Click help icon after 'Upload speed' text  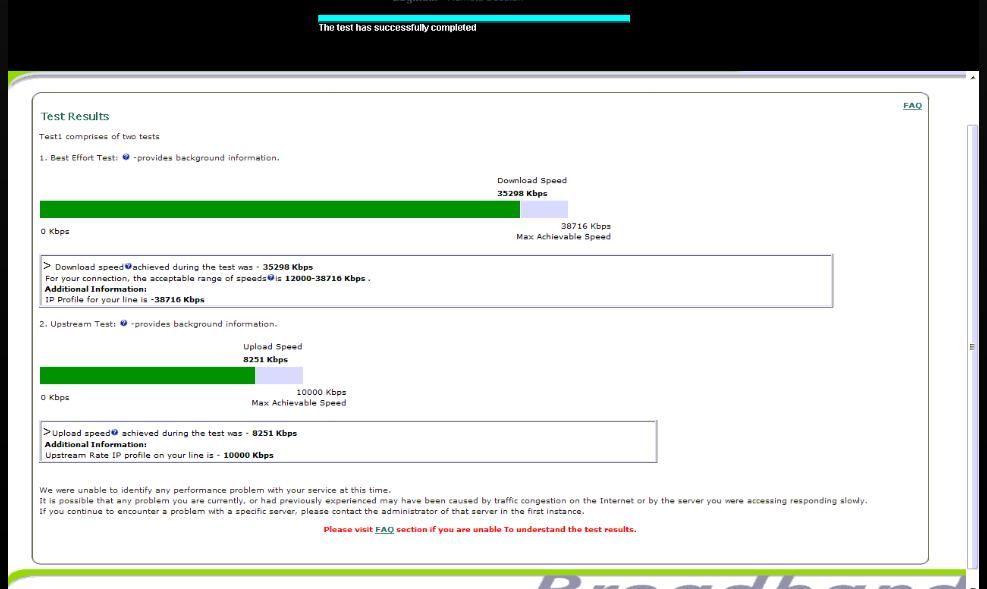[x=115, y=432]
